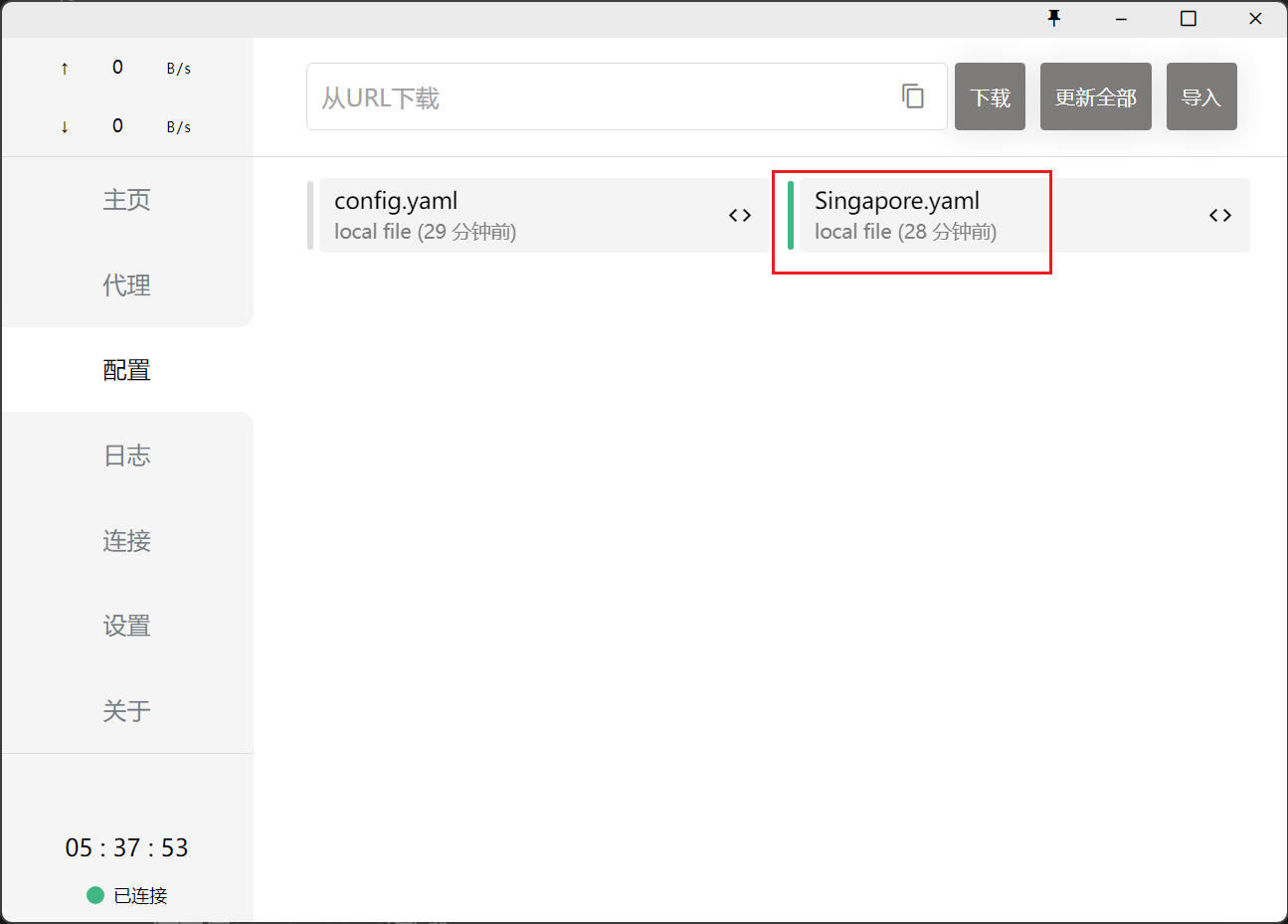
Task: Click the 更新全部 button
Action: point(1095,97)
